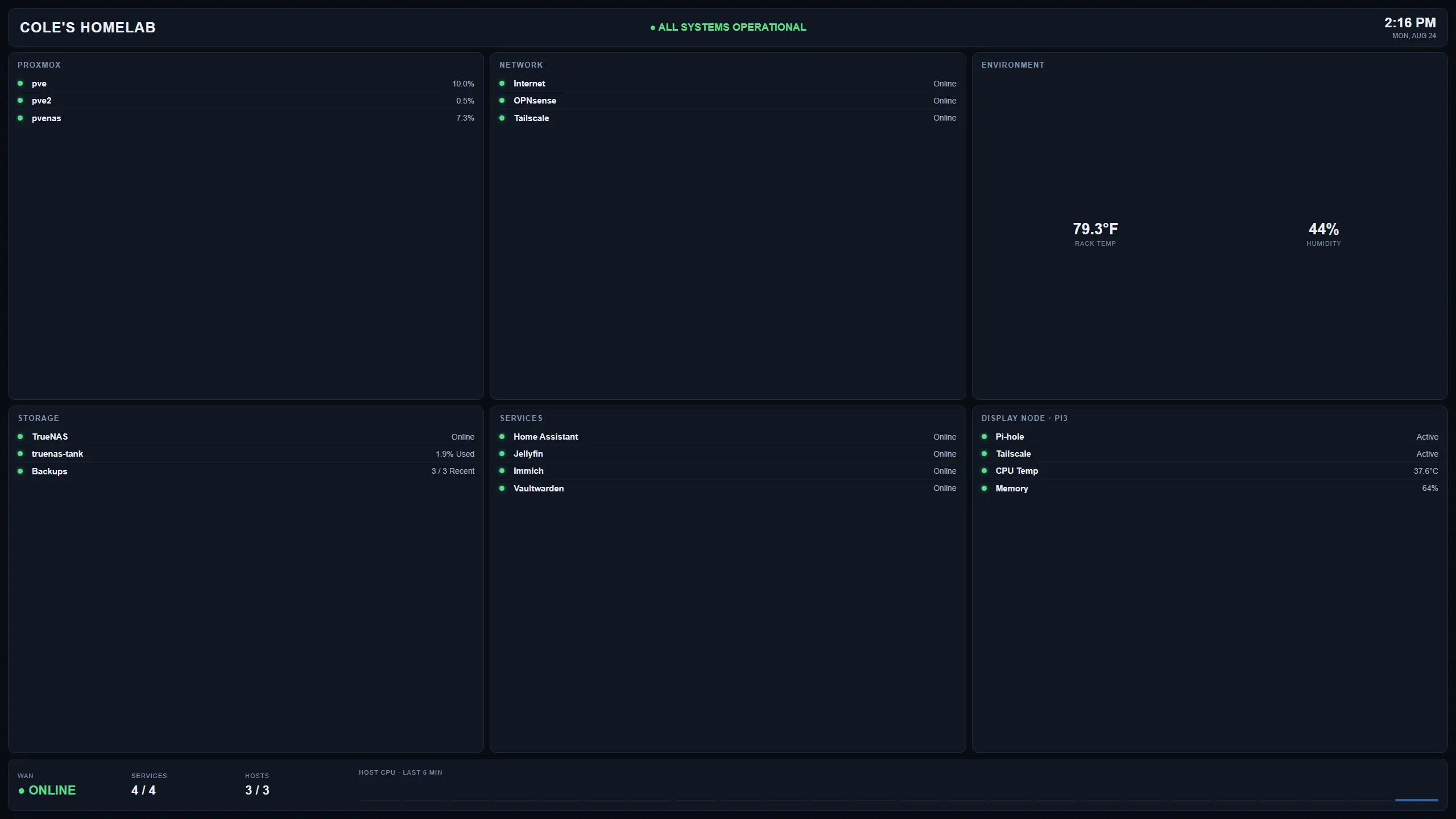This screenshot has width=1456, height=819.
Task: Select the Vaultwarden service label
Action: 539,489
